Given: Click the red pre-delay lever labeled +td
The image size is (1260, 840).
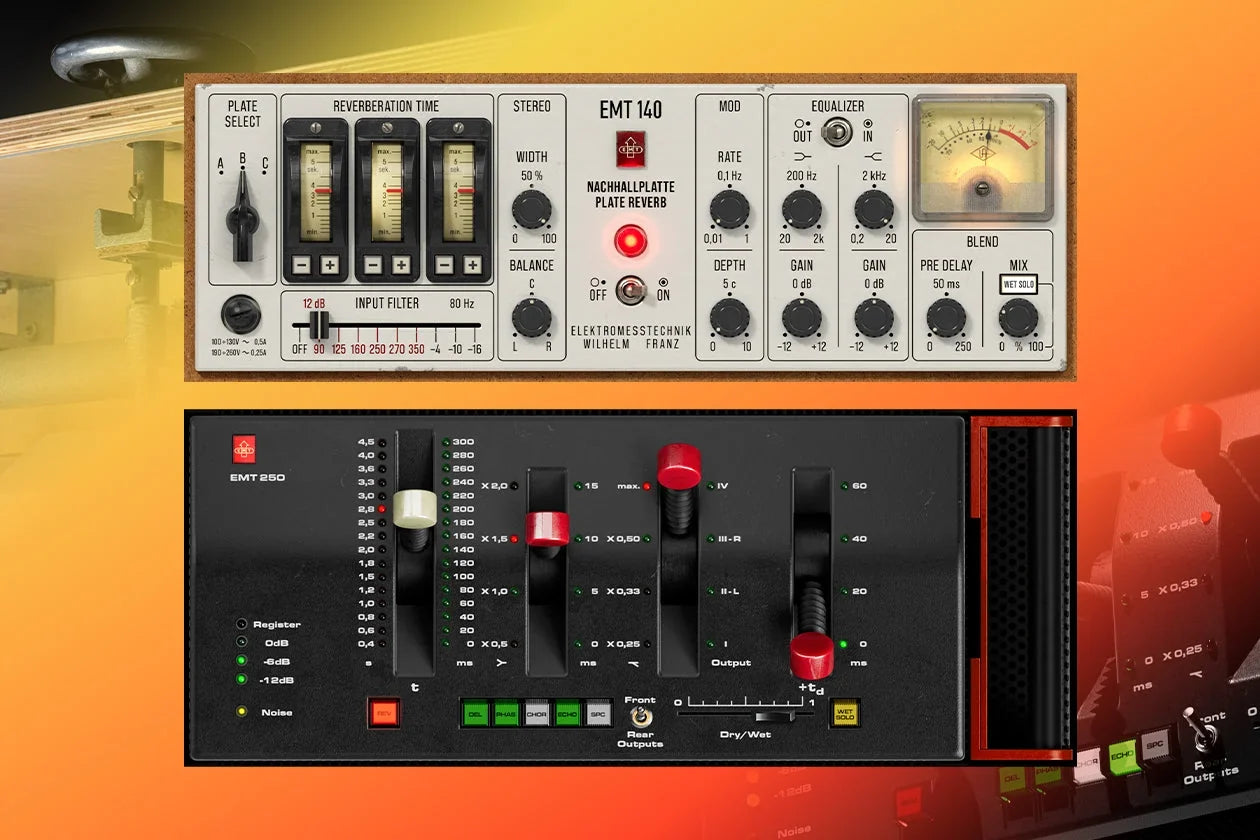Looking at the screenshot, I should [x=812, y=655].
